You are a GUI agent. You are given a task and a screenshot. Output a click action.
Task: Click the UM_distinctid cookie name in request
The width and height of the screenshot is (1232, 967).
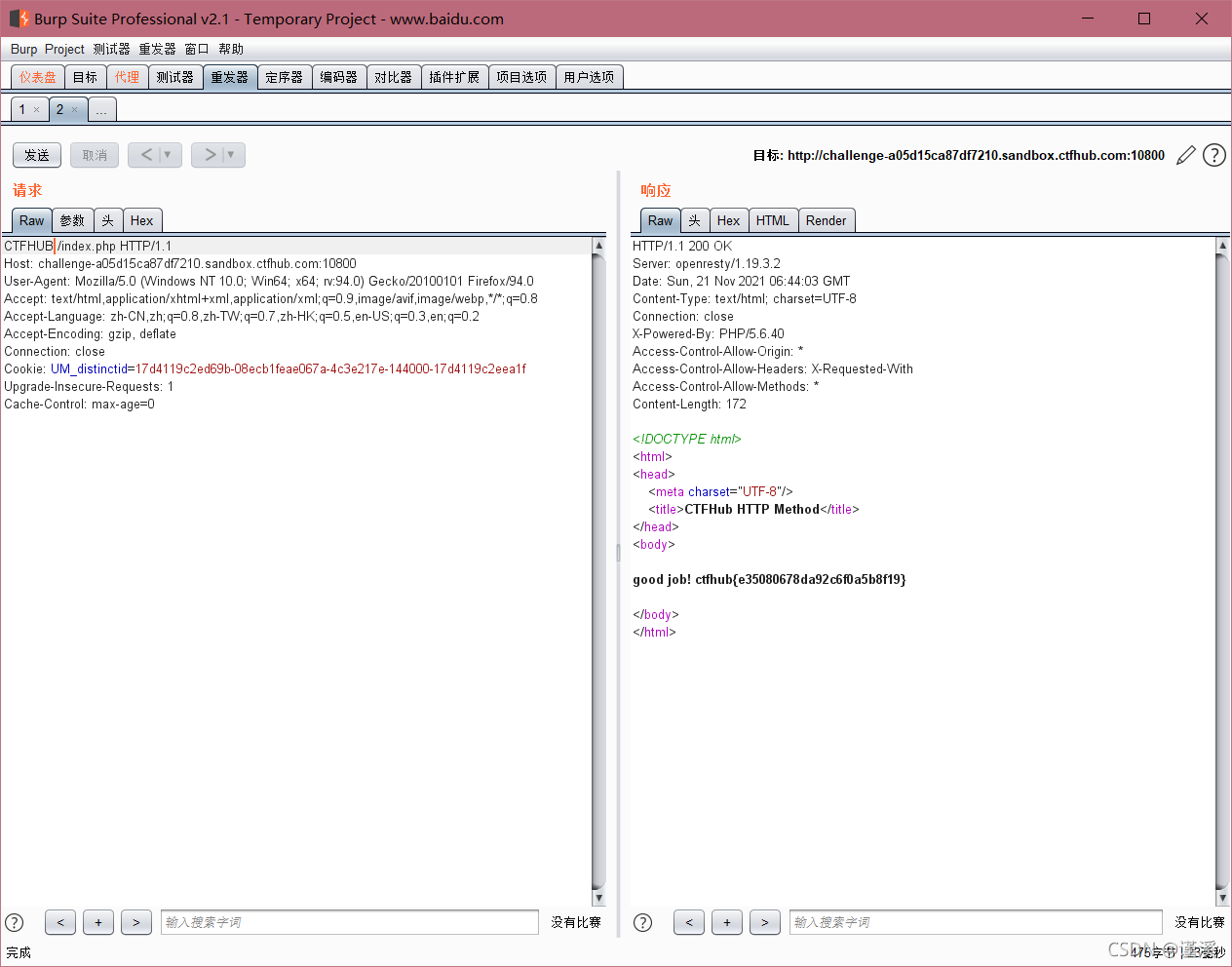pyautogui.click(x=89, y=369)
